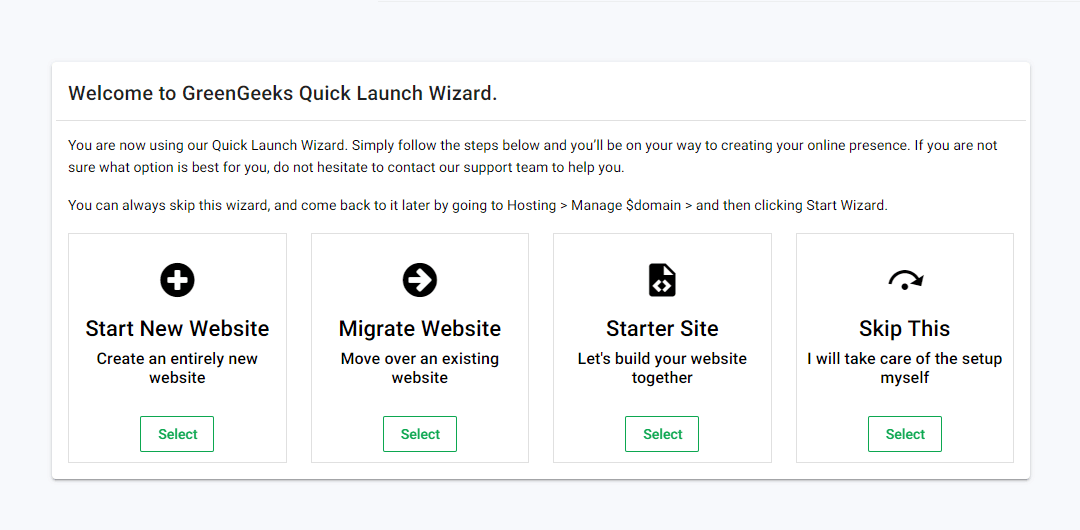Click 'Let's build your website together' text

tap(662, 368)
